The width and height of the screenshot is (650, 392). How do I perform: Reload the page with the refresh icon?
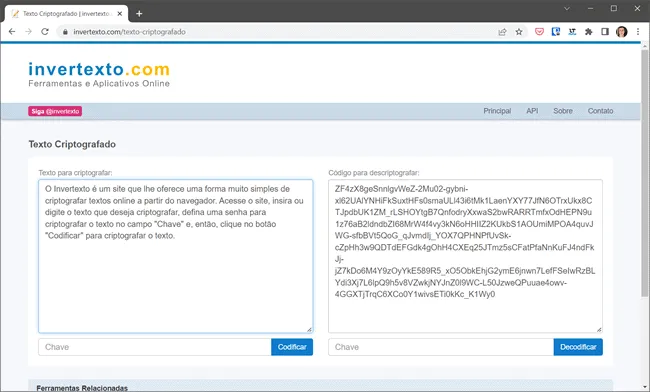(x=45, y=32)
